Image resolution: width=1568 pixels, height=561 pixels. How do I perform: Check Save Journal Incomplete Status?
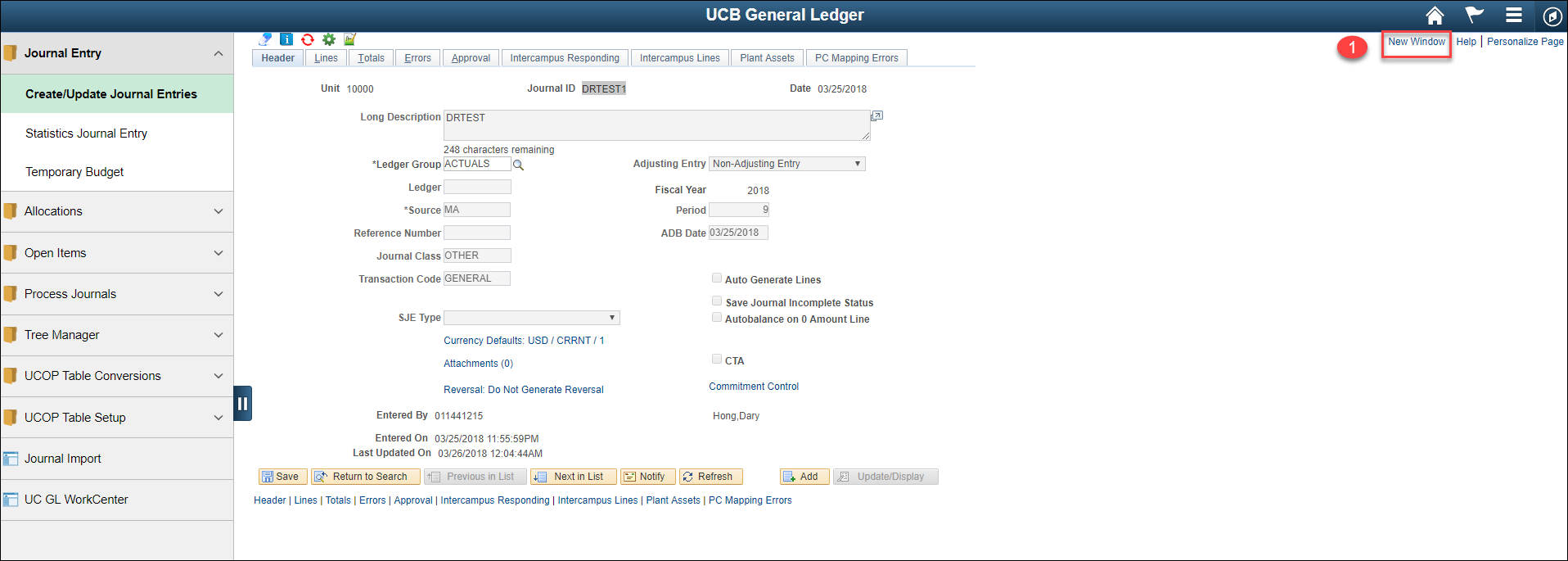(717, 301)
